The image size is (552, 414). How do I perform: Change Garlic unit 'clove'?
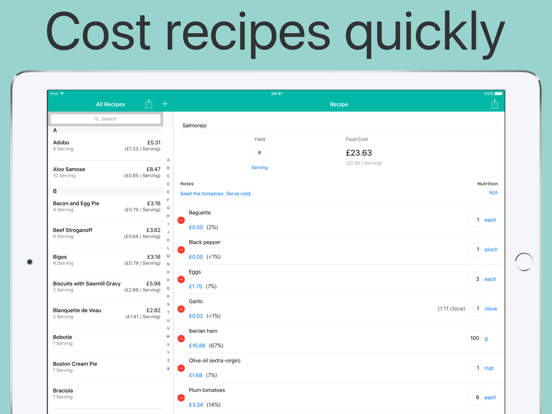pyautogui.click(x=491, y=309)
